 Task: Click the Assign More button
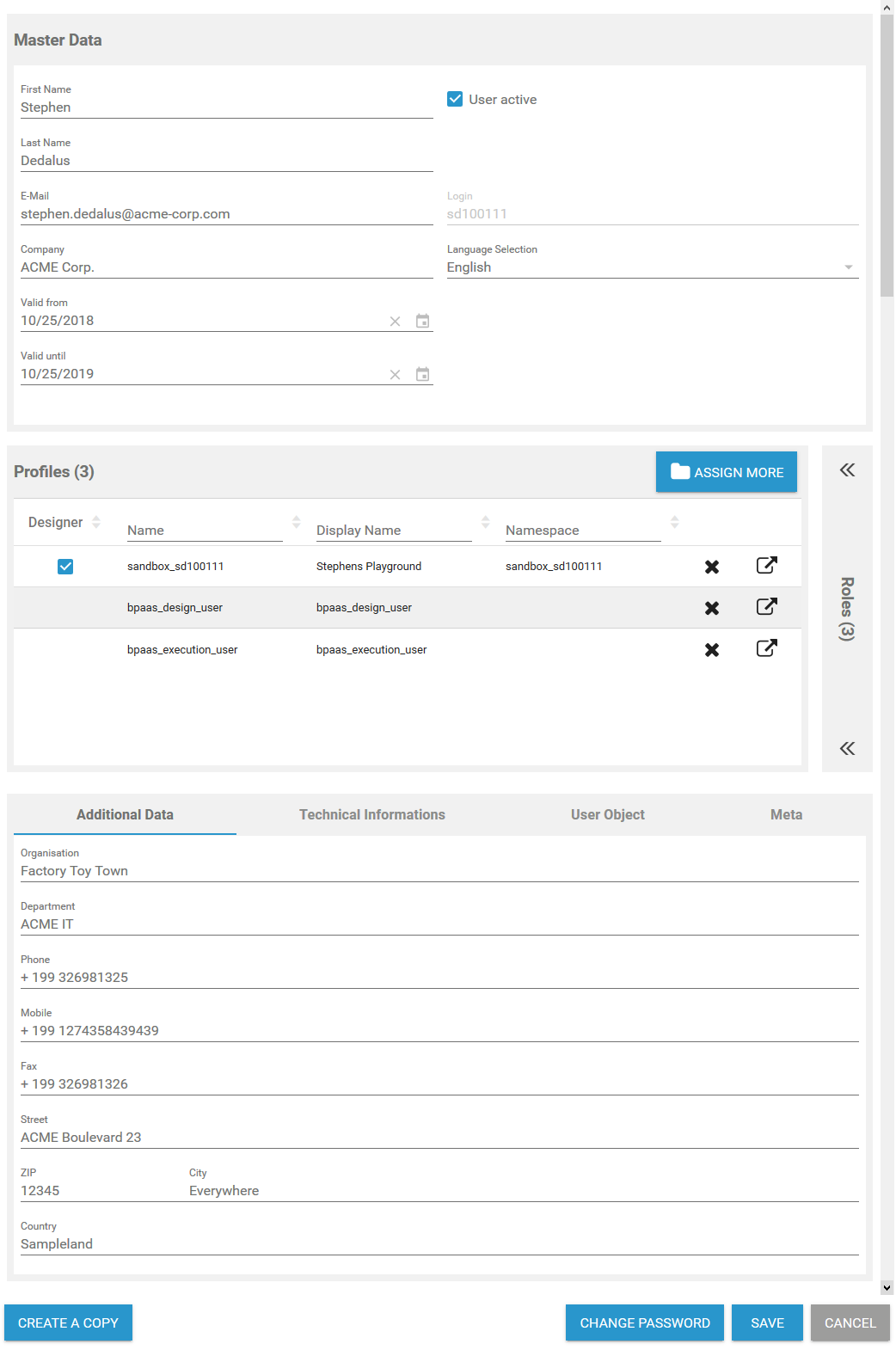pos(726,472)
